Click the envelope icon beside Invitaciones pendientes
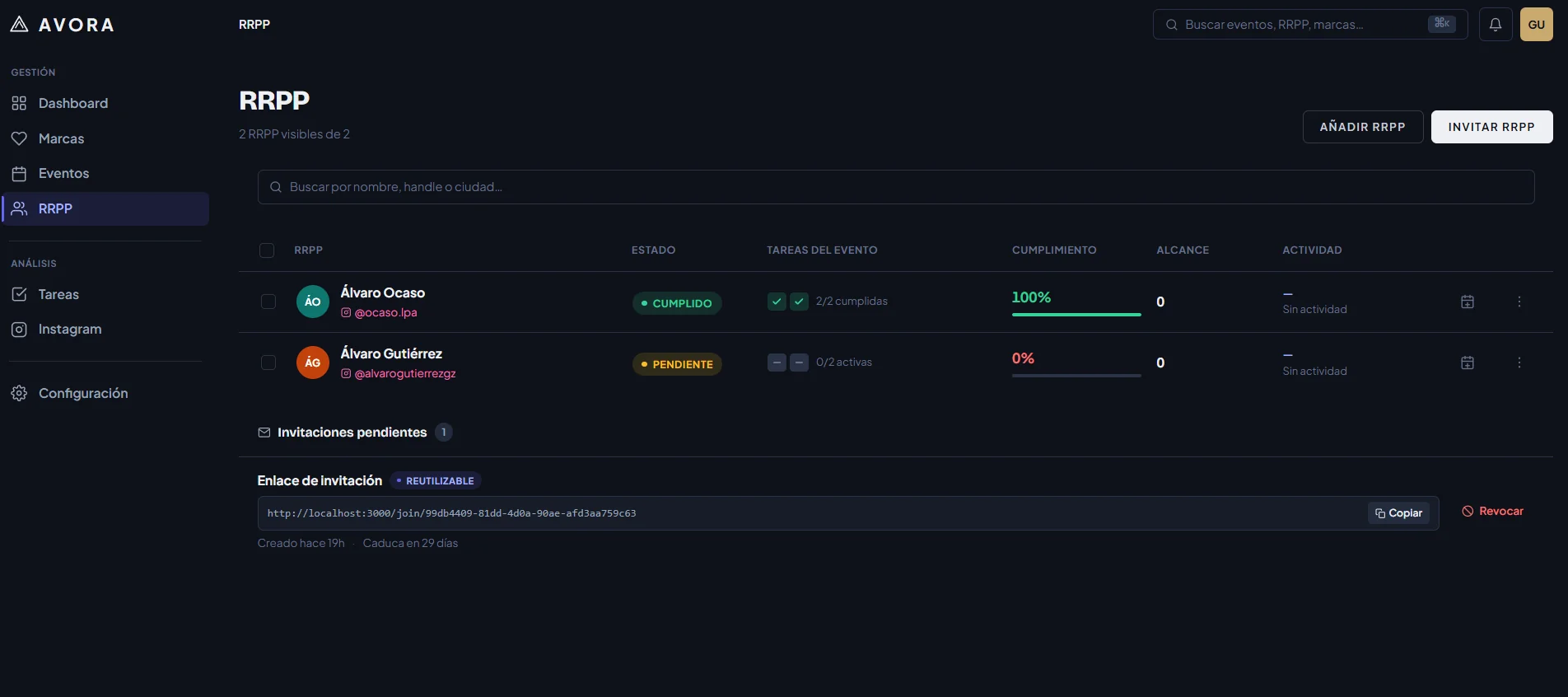 (264, 433)
